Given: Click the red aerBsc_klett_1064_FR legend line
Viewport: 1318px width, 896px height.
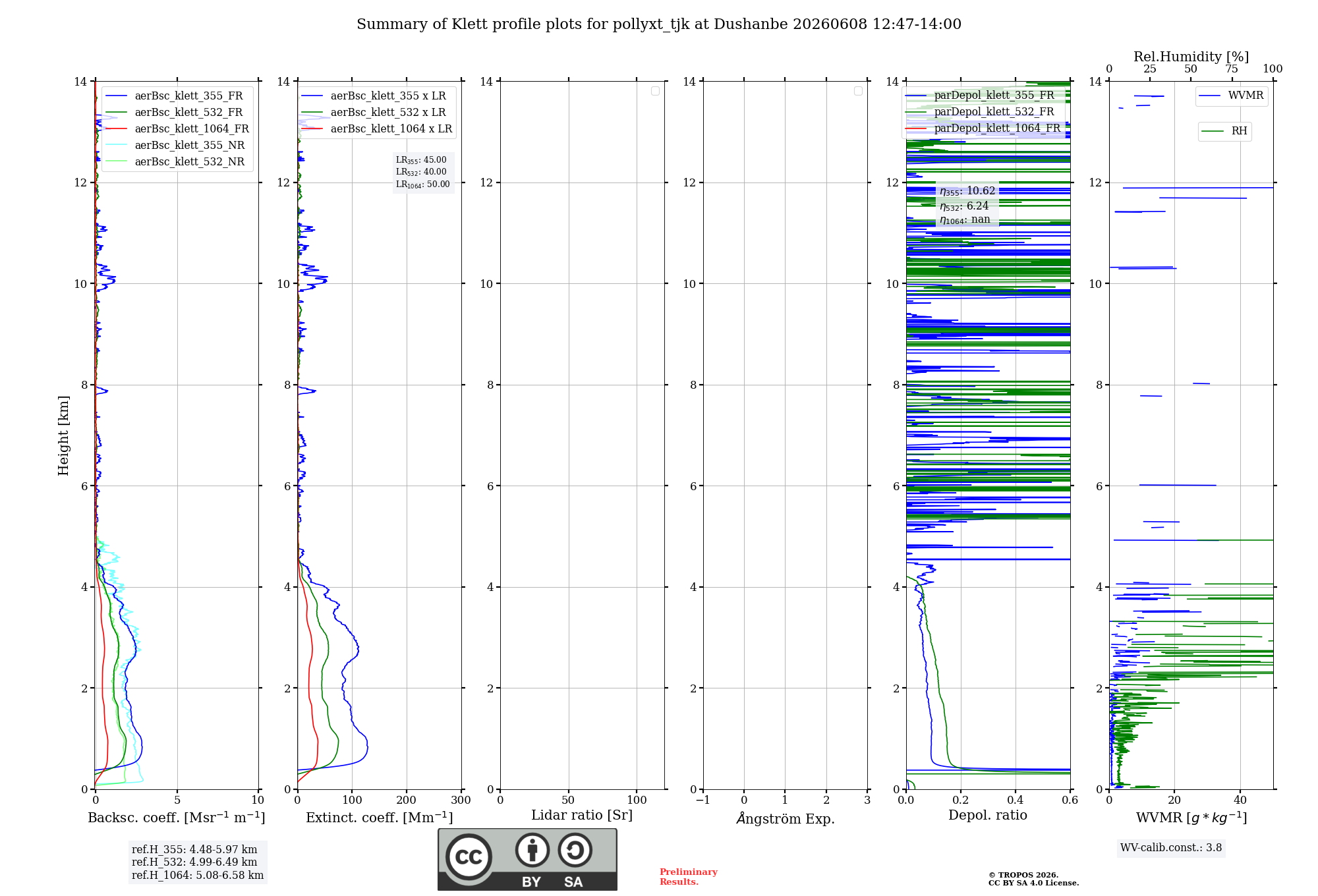Looking at the screenshot, I should click(x=117, y=129).
